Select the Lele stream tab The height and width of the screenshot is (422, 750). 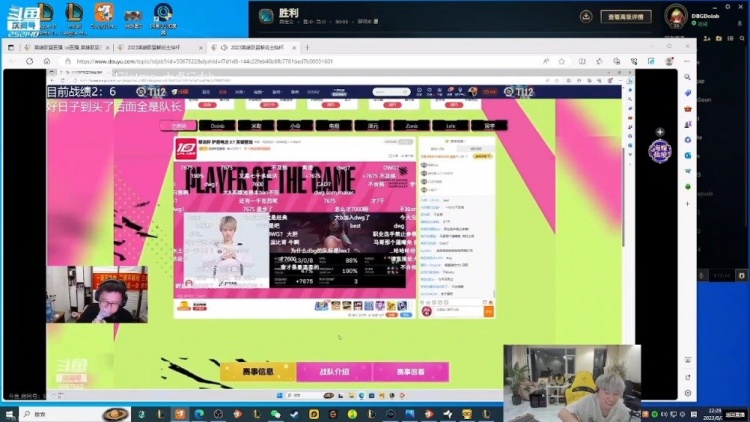point(450,126)
